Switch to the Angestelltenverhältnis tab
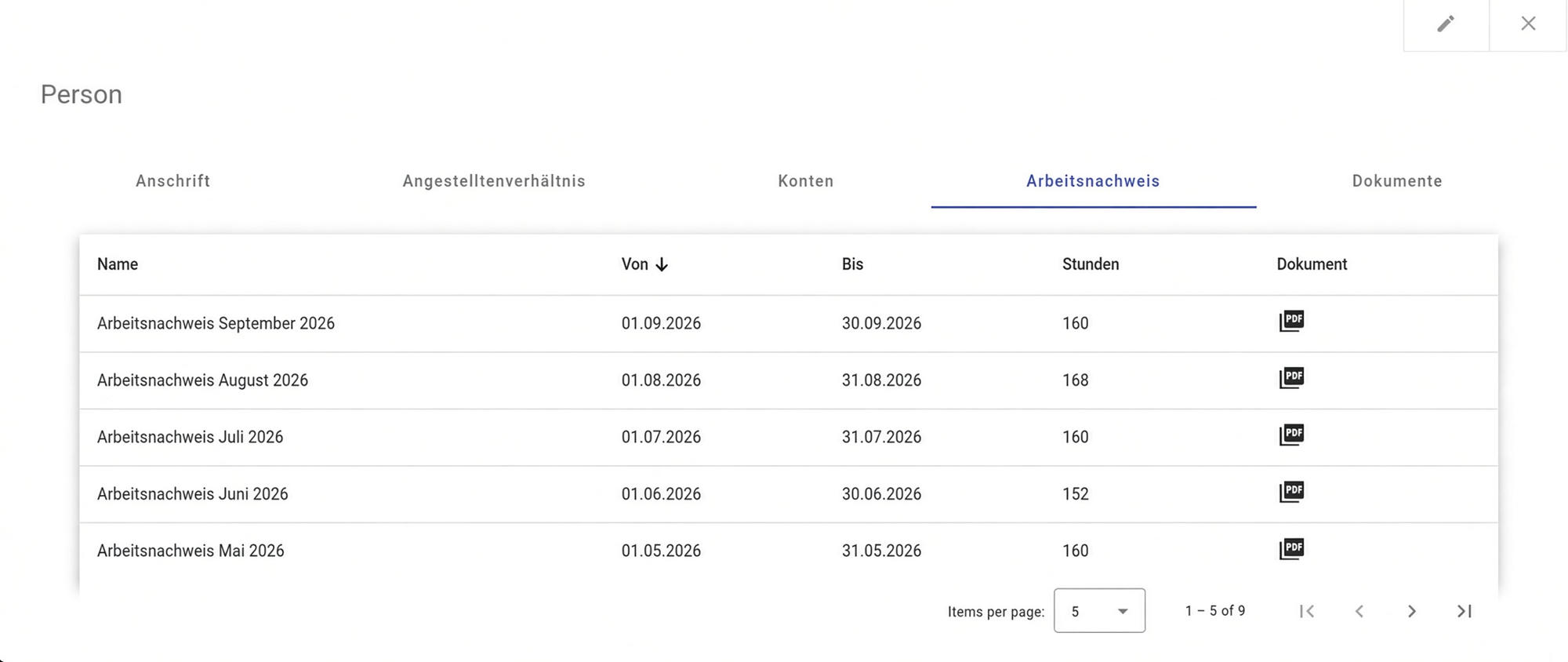1568x662 pixels. click(x=494, y=181)
